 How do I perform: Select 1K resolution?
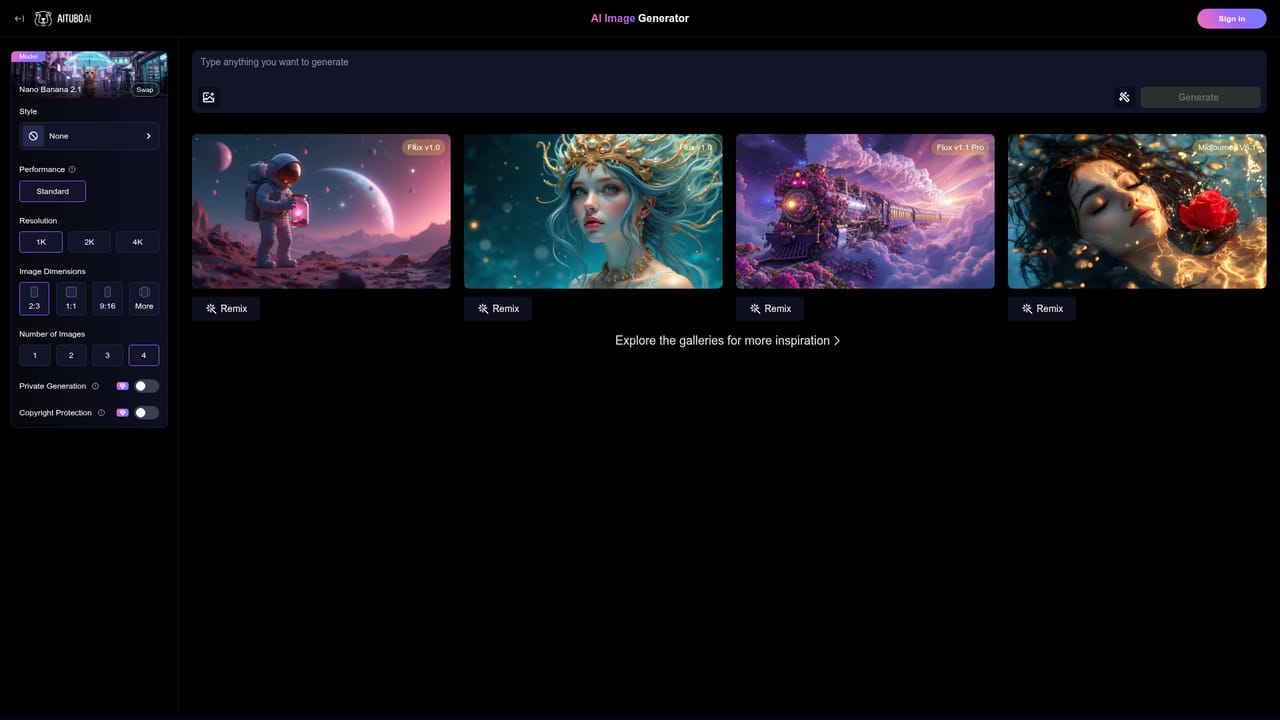point(41,242)
